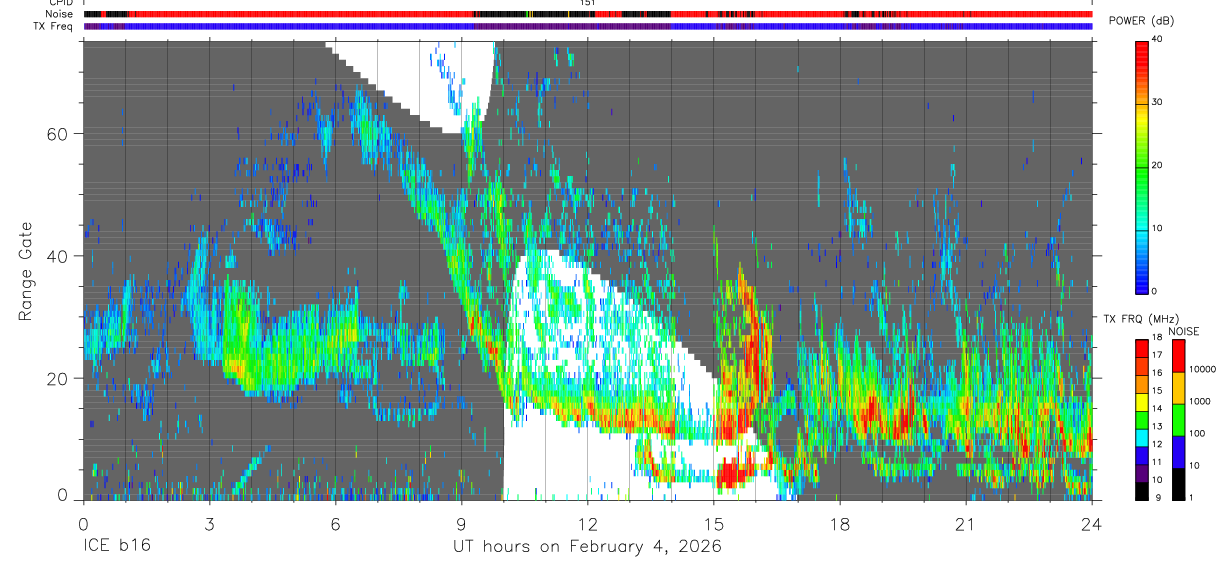Screen dimensions: 1228x567
Task: Pick the black swatch in NOISE legend
Action: (x=1178, y=483)
